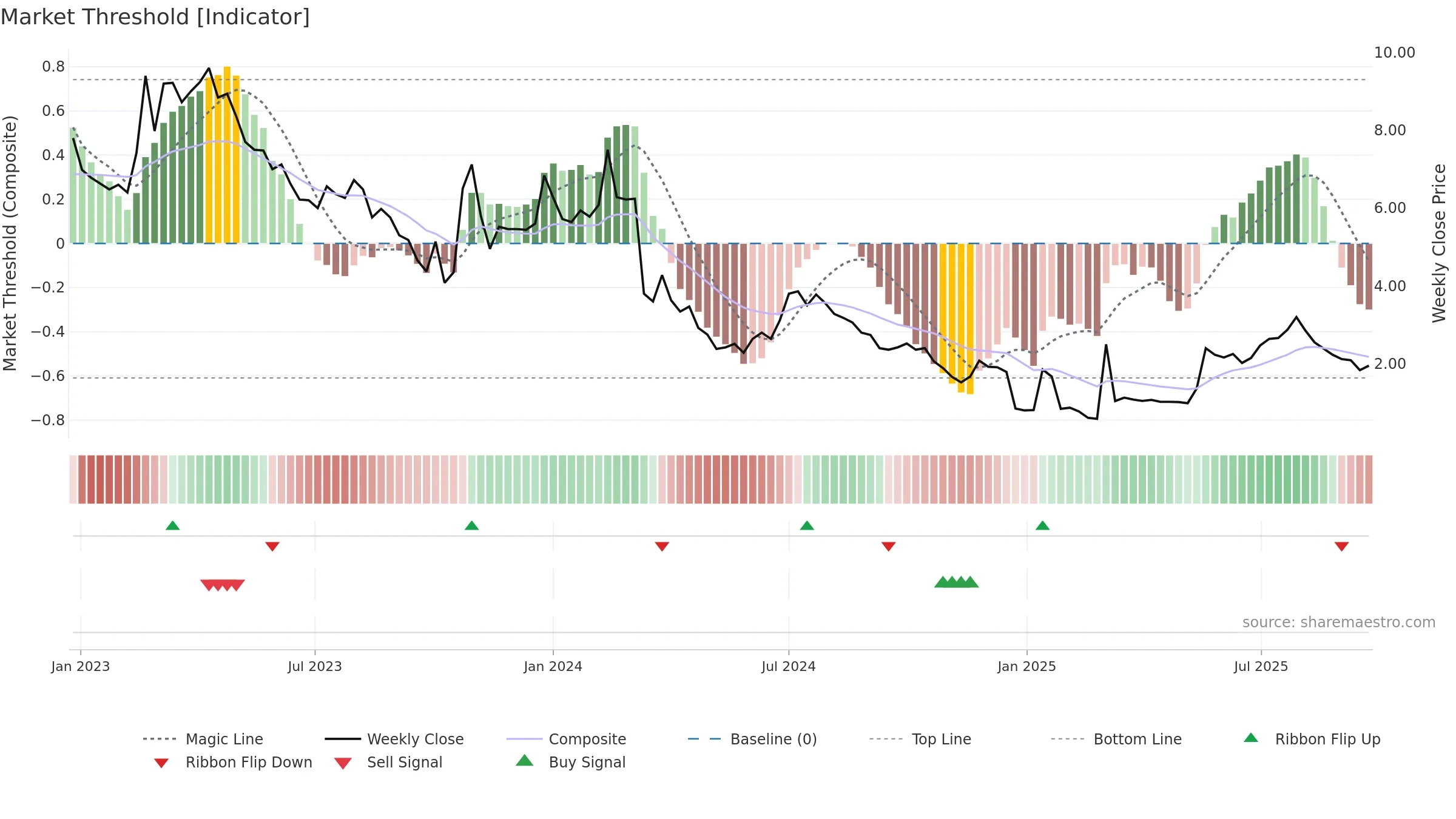Click the Jan 2024 x-axis label
The height and width of the screenshot is (819, 1456).
click(553, 667)
